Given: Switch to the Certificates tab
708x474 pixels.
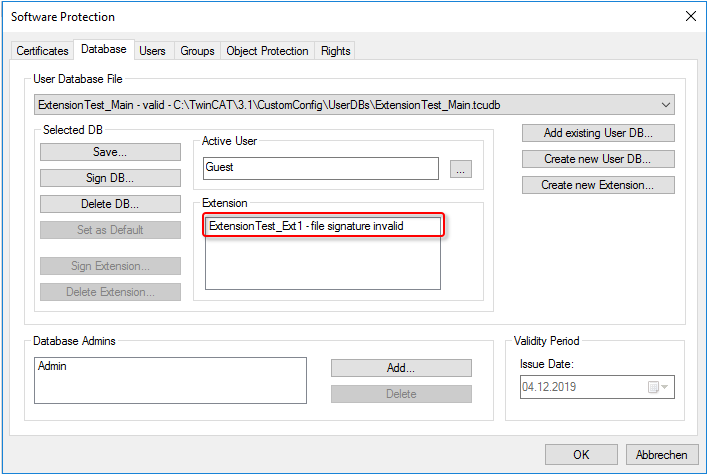Looking at the screenshot, I should [x=42, y=51].
